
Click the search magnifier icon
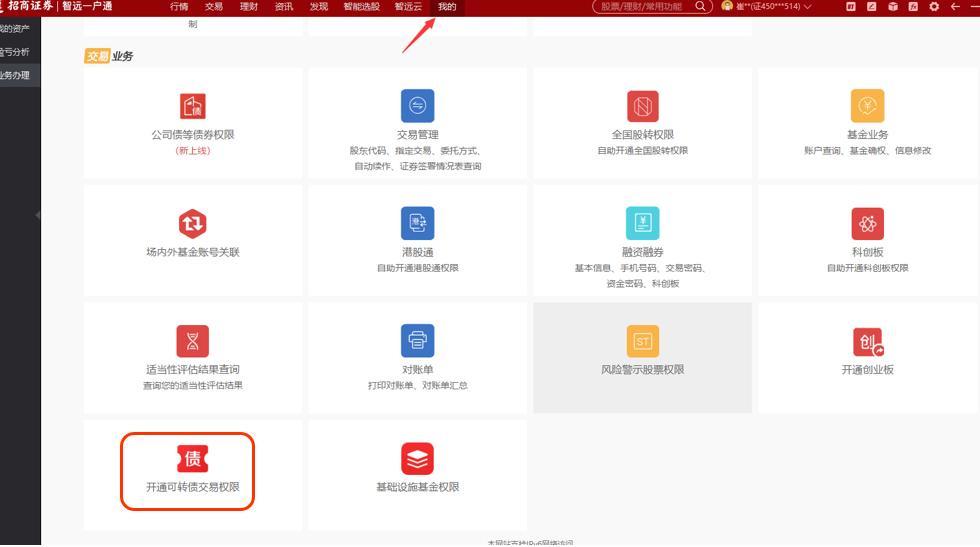tap(700, 6)
